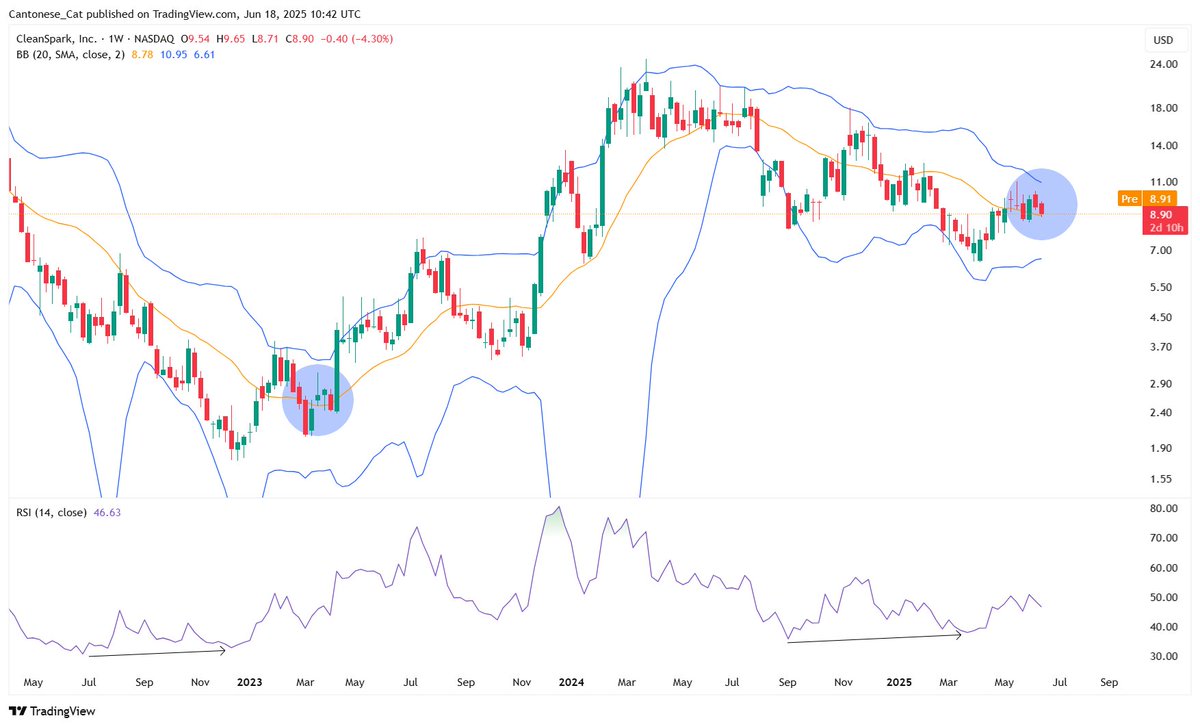The image size is (1200, 727).
Task: Click the 24.00 price axis label
Action: click(1162, 64)
